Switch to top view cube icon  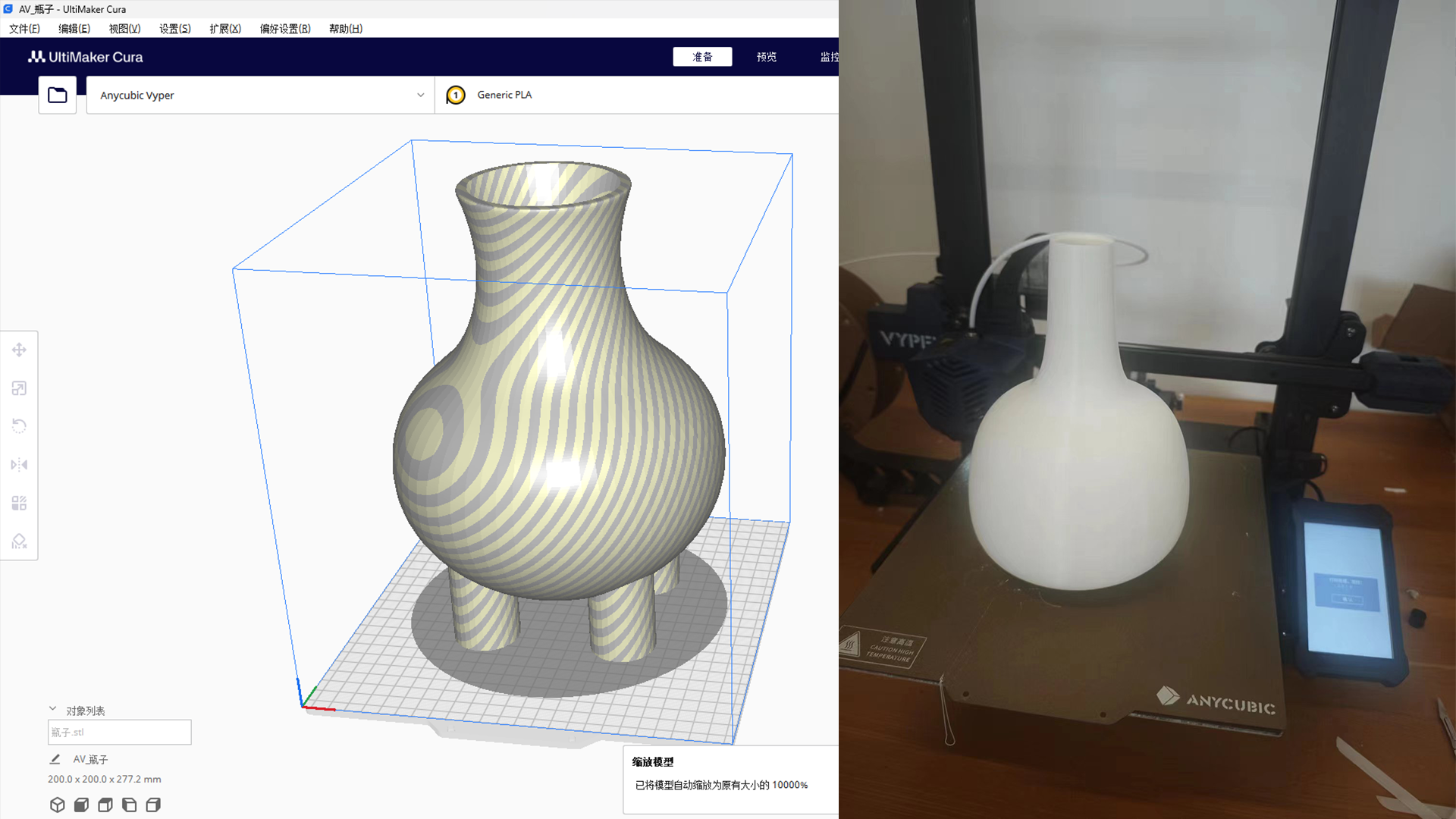tap(105, 805)
